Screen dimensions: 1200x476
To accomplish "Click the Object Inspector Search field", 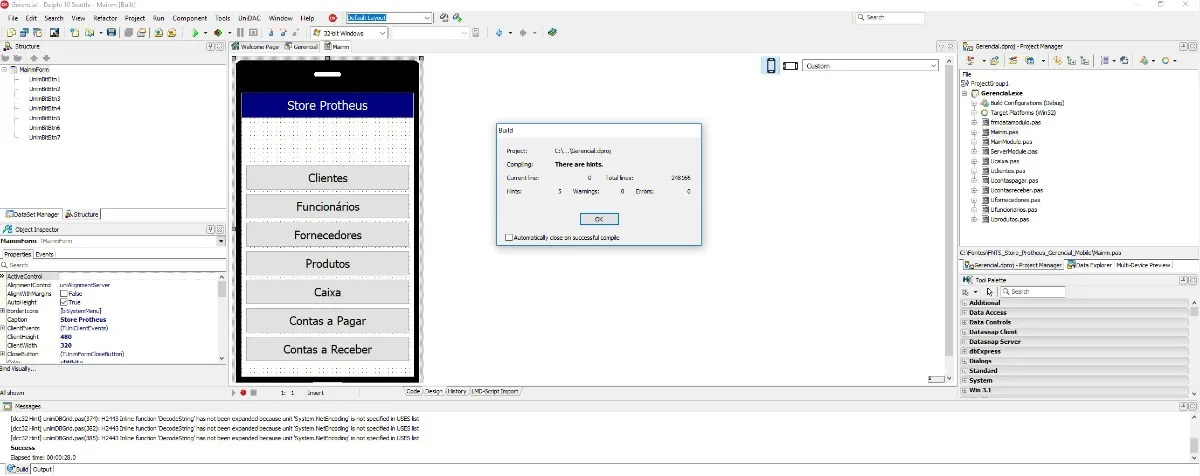I will (x=112, y=265).
